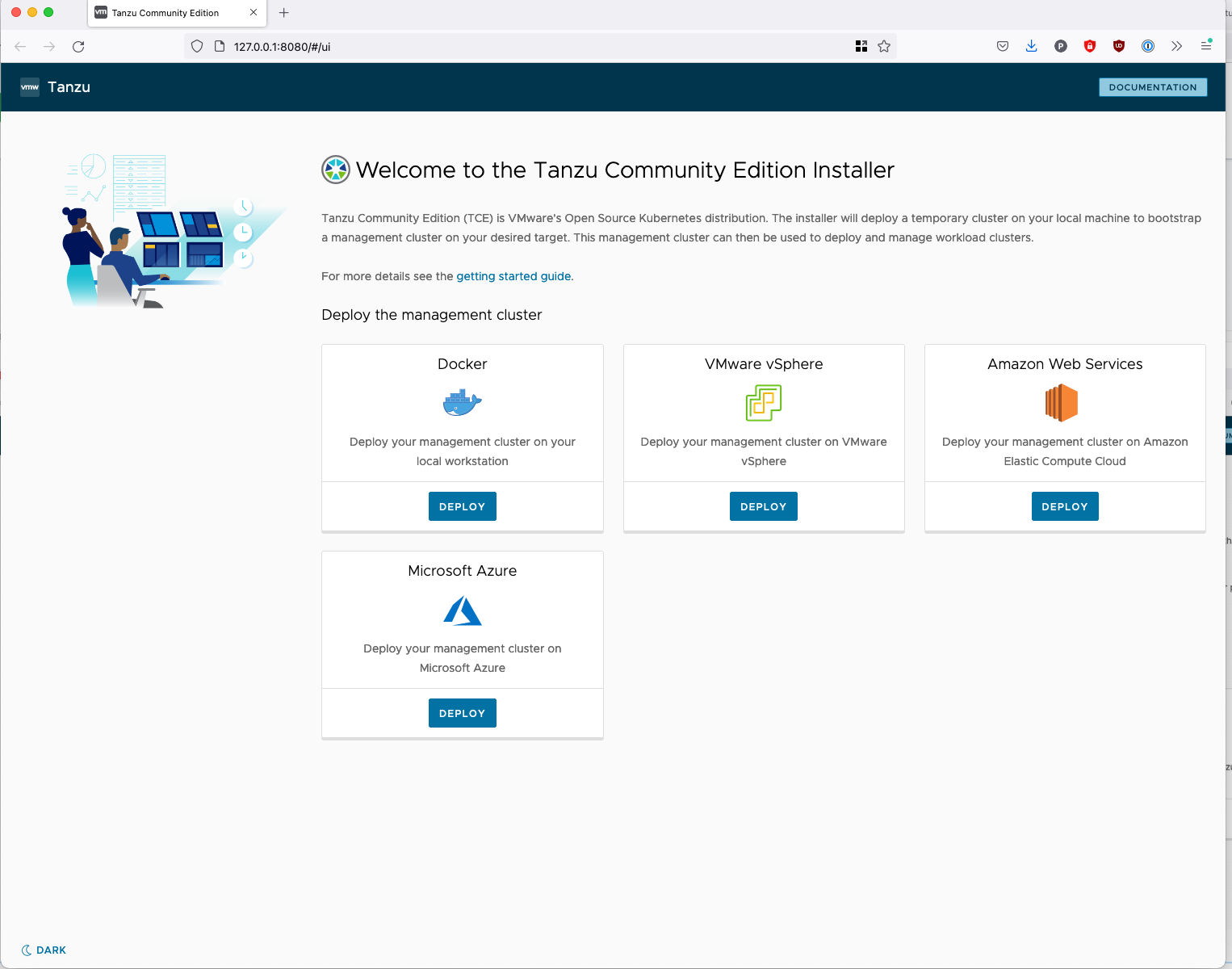Open the Firefox application menu

[x=1206, y=46]
